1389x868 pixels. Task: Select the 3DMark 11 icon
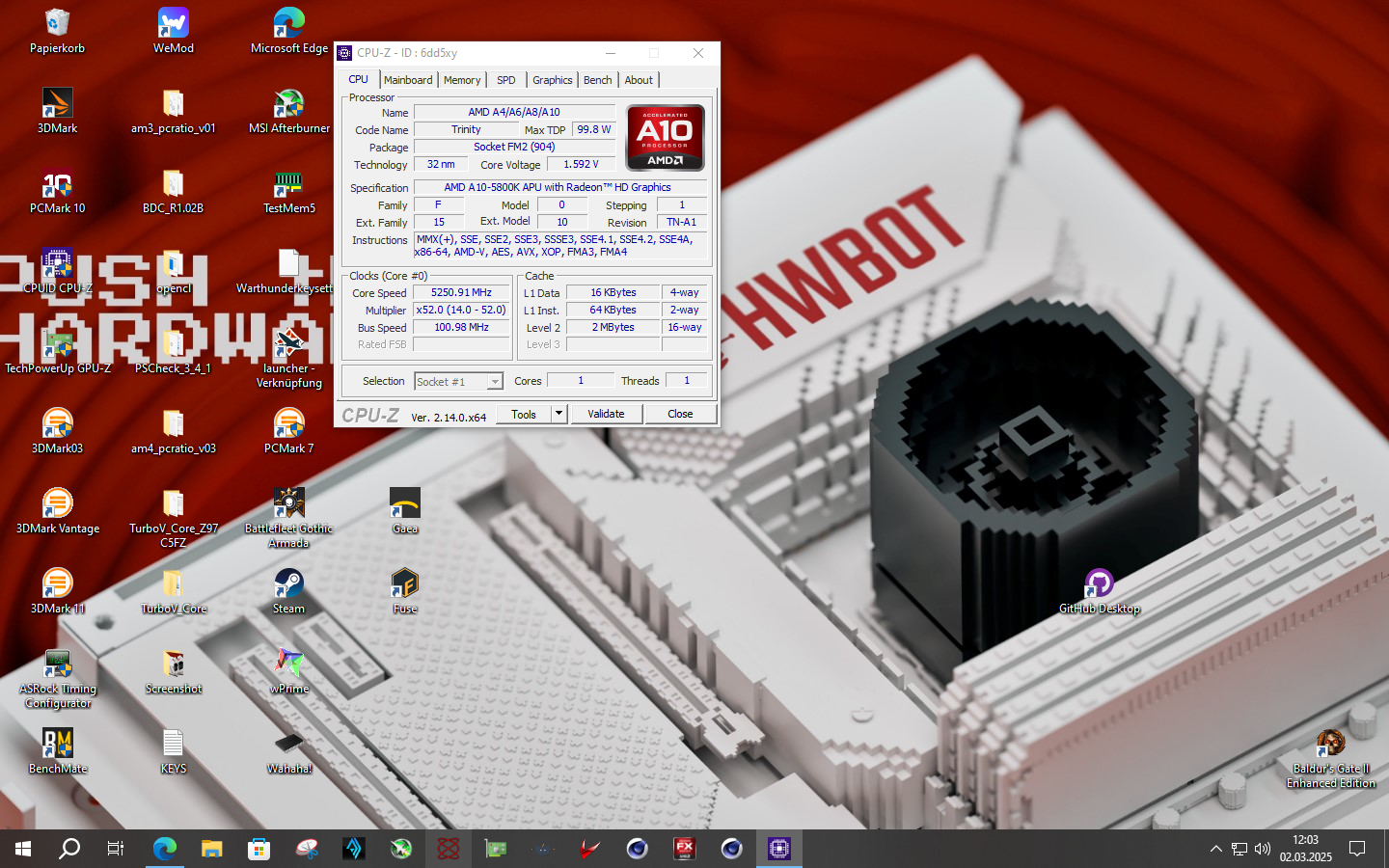57,591
